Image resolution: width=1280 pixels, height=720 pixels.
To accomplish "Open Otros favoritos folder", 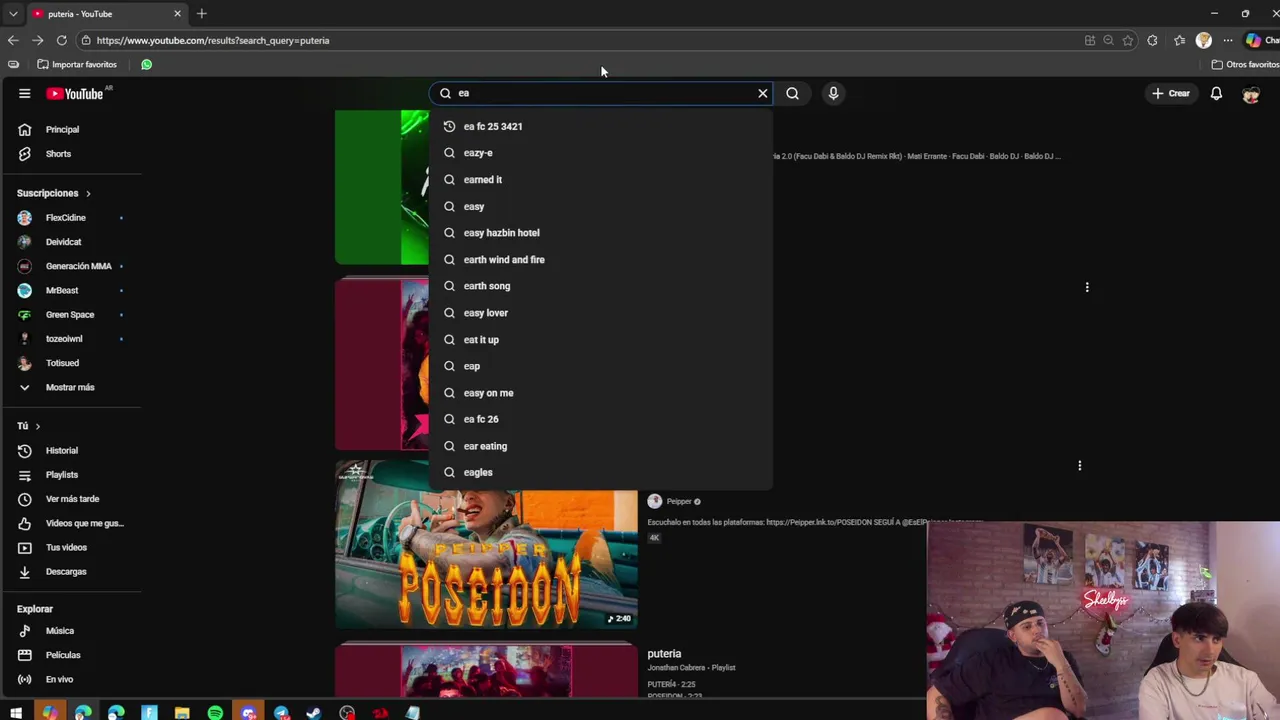I will pyautogui.click(x=1245, y=64).
